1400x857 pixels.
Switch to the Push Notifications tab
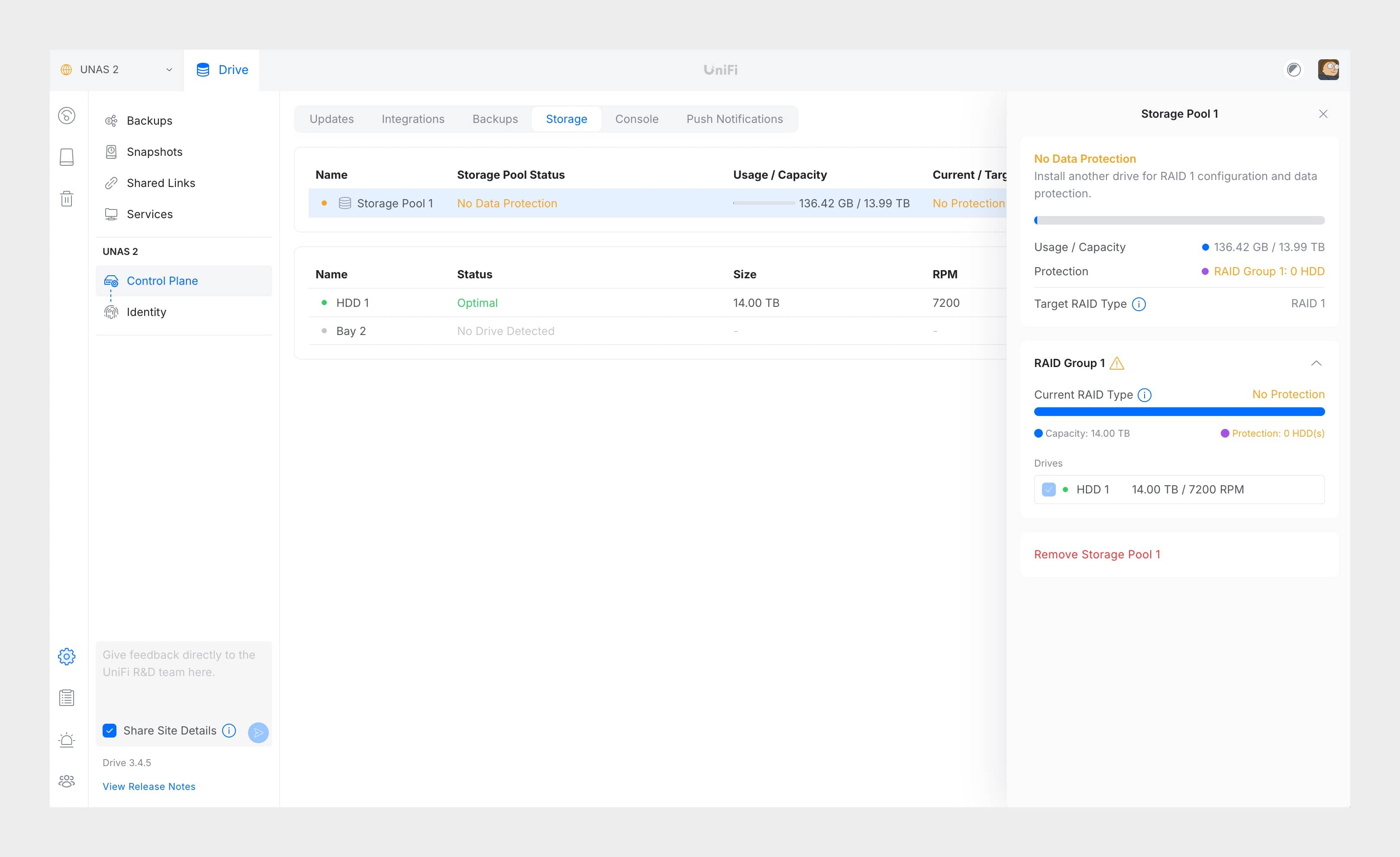(x=734, y=119)
